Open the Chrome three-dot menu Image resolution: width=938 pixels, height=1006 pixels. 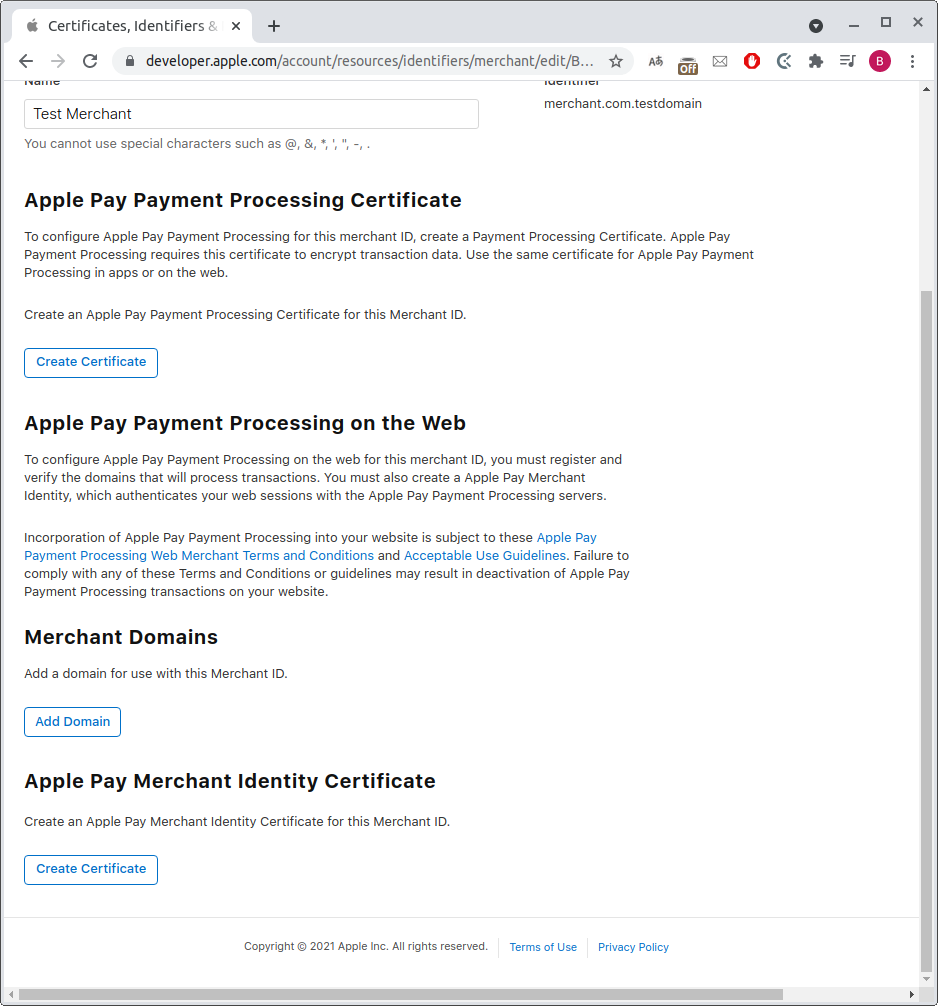click(912, 61)
